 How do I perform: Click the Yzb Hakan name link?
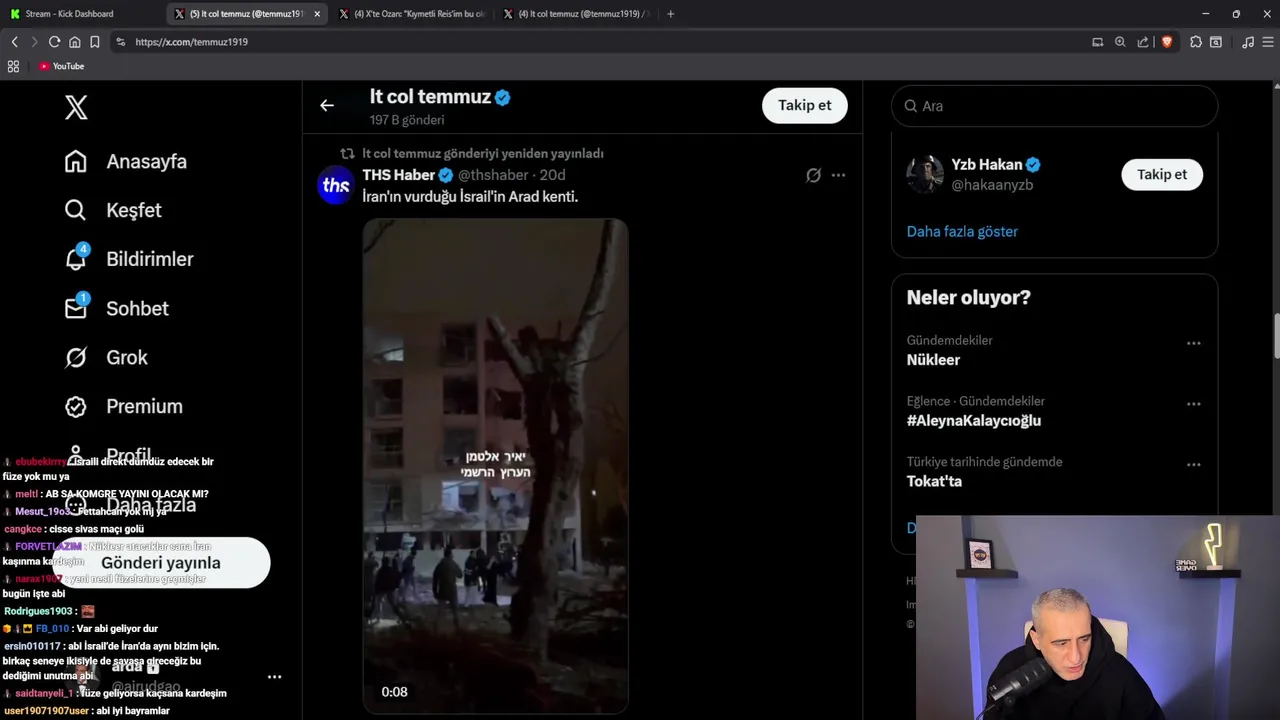coord(987,164)
